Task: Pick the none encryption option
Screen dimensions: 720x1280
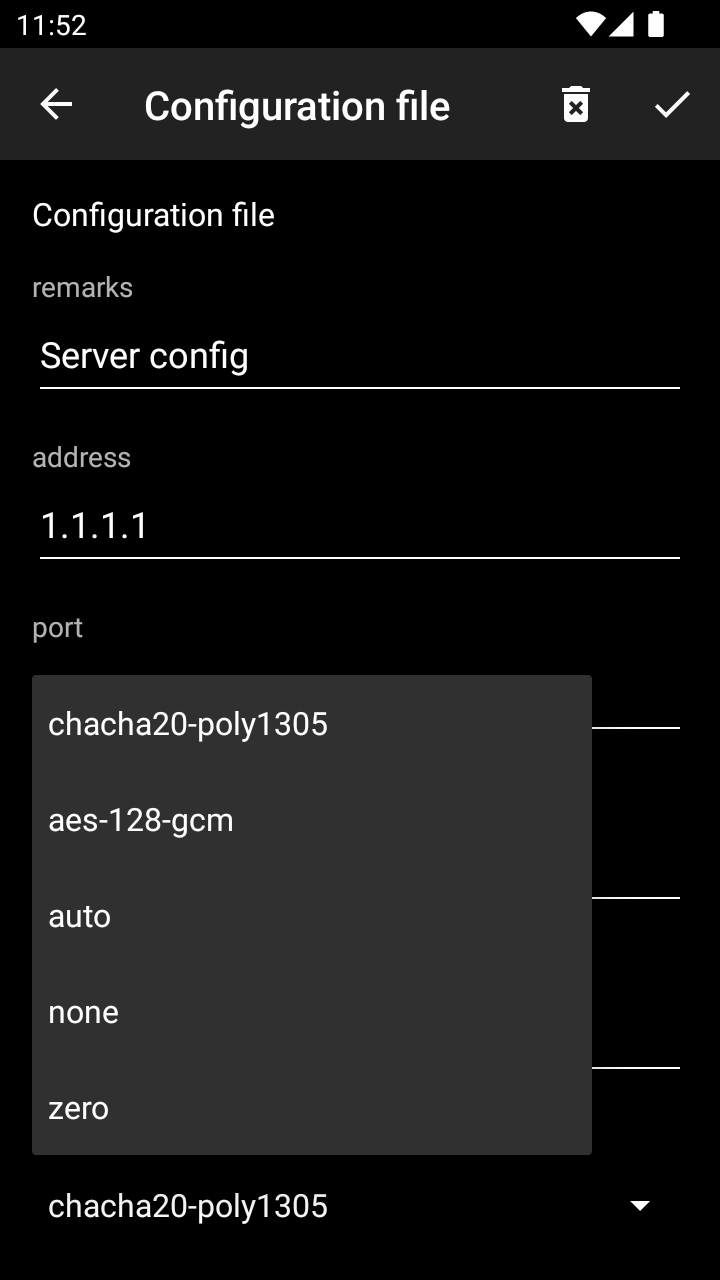Action: click(84, 1012)
